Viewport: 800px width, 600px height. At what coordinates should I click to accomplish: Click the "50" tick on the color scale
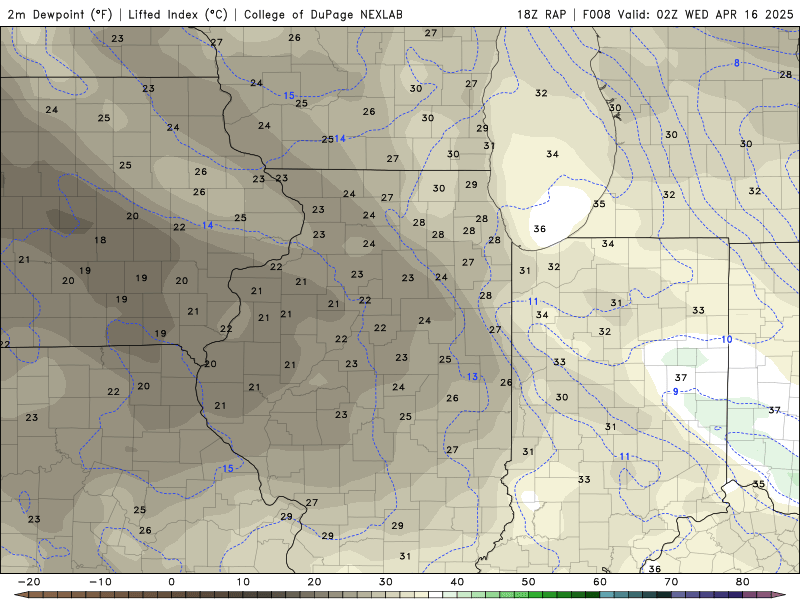(529, 582)
